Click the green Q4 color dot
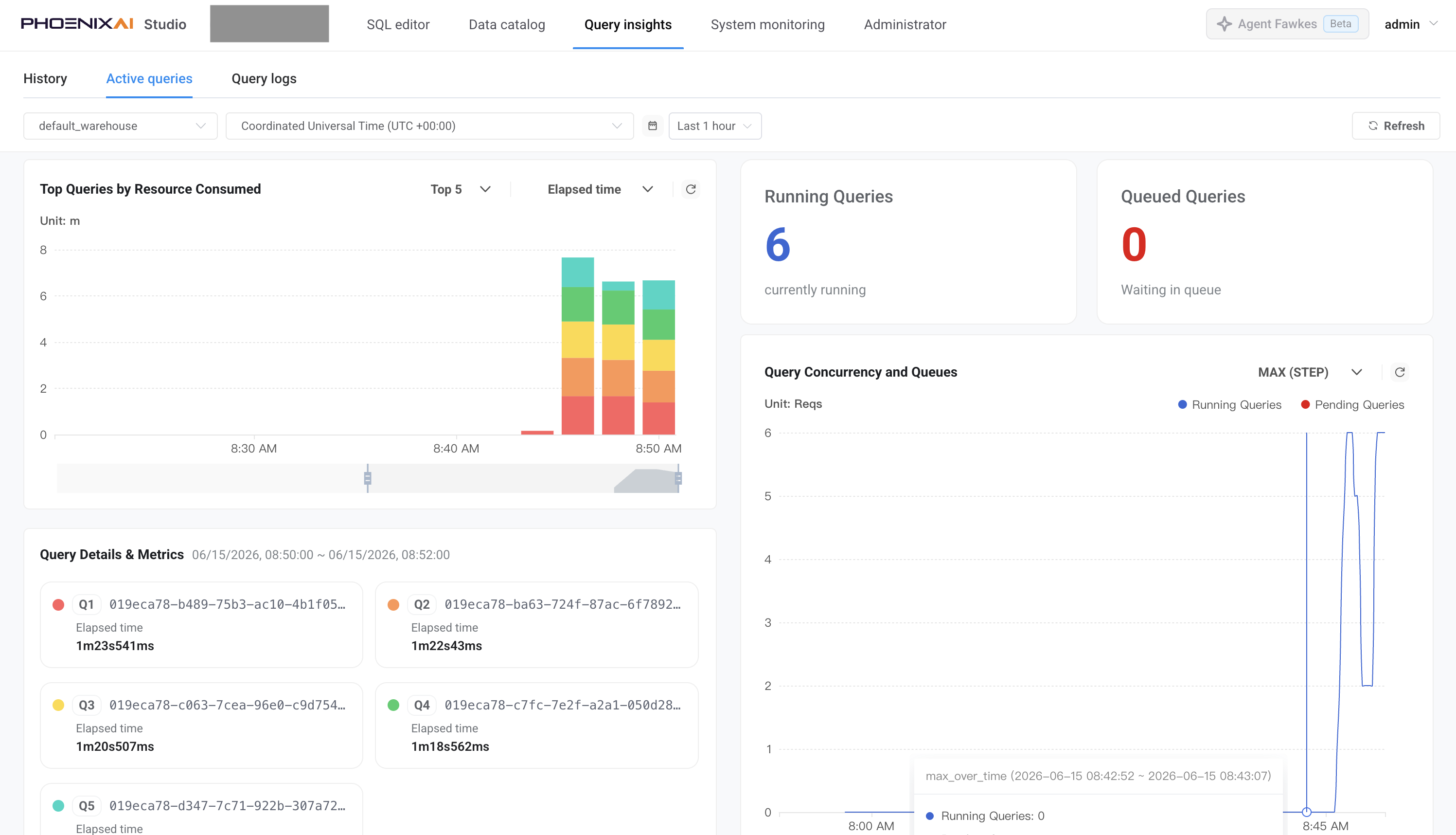1456x835 pixels. pyautogui.click(x=393, y=705)
